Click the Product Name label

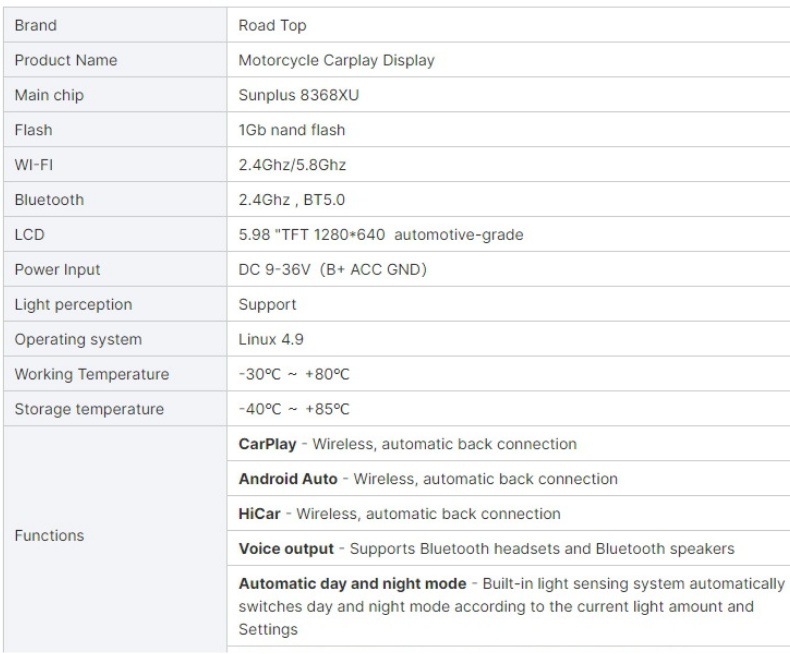click(65, 60)
